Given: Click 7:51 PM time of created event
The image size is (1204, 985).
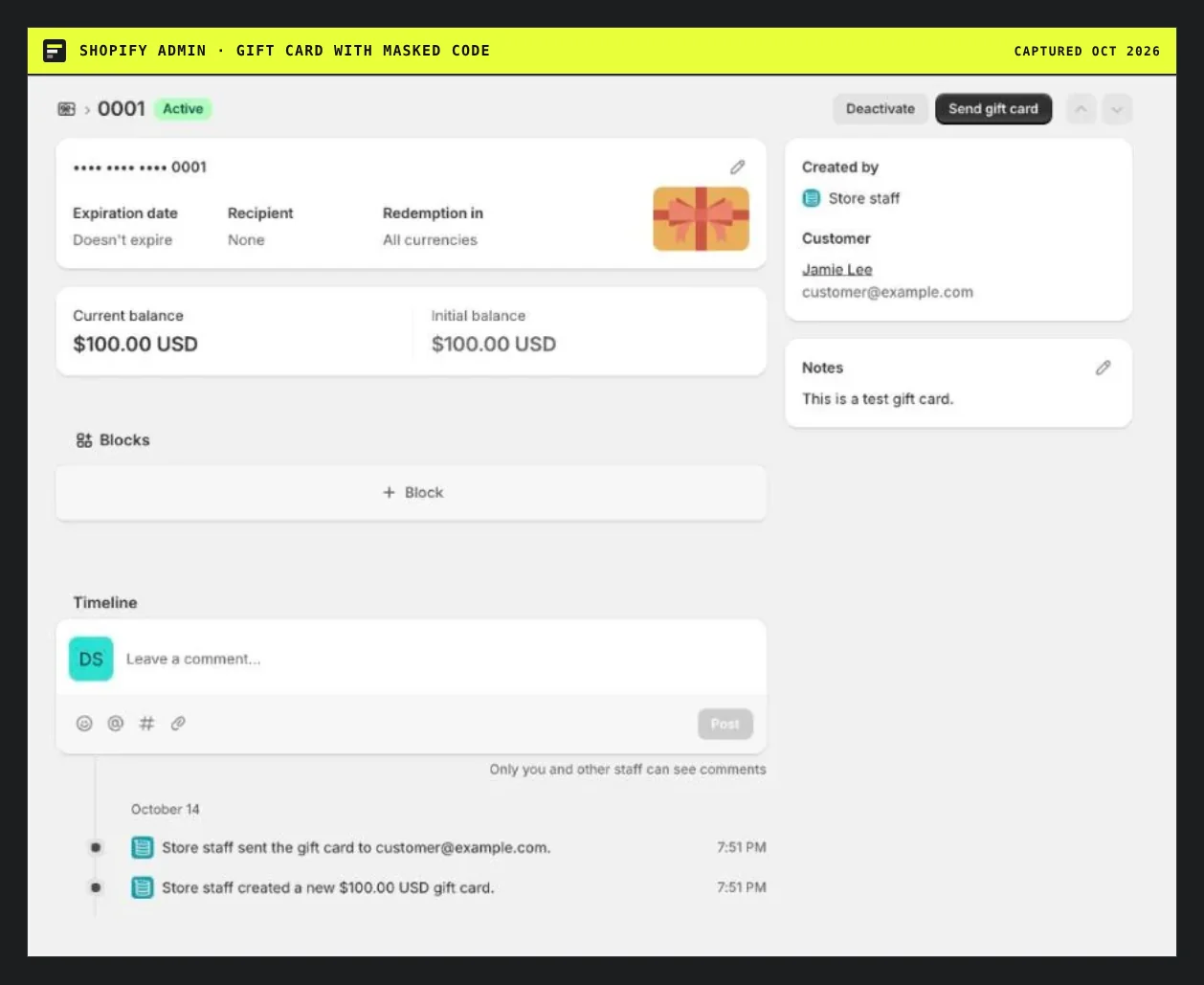Looking at the screenshot, I should pos(742,887).
